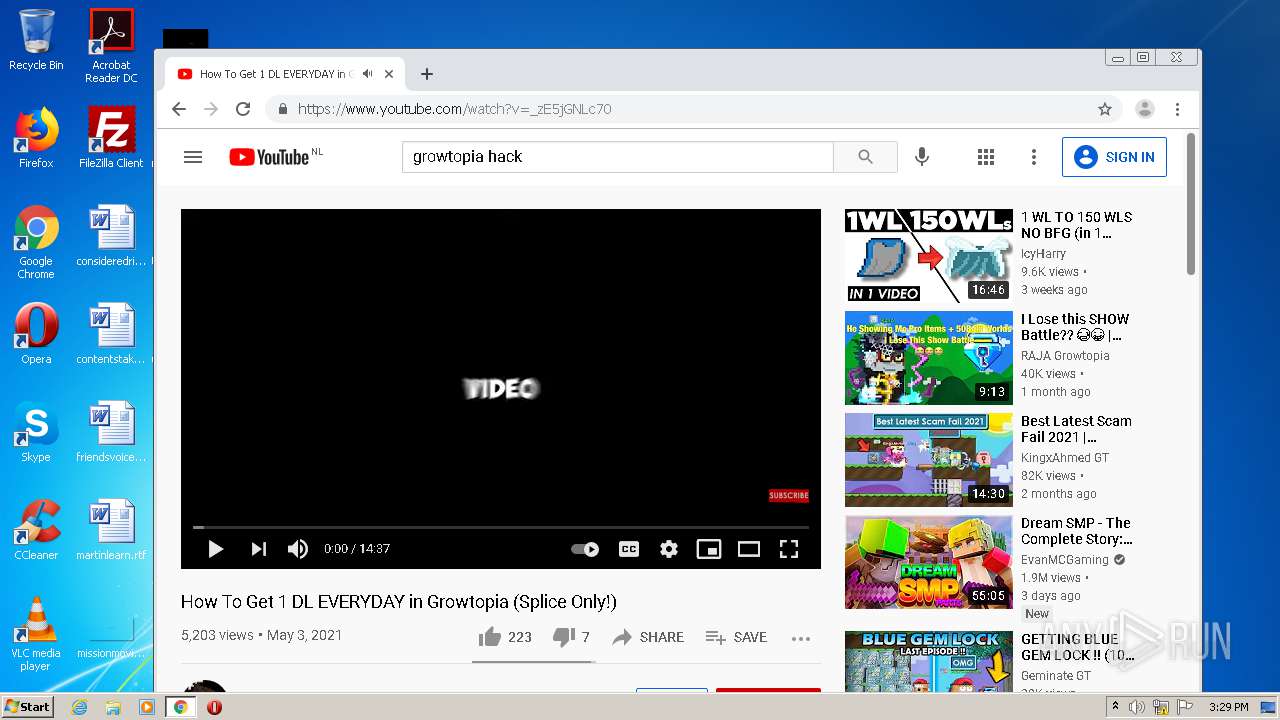
Task: Reload the page in Chrome
Action: click(x=243, y=109)
